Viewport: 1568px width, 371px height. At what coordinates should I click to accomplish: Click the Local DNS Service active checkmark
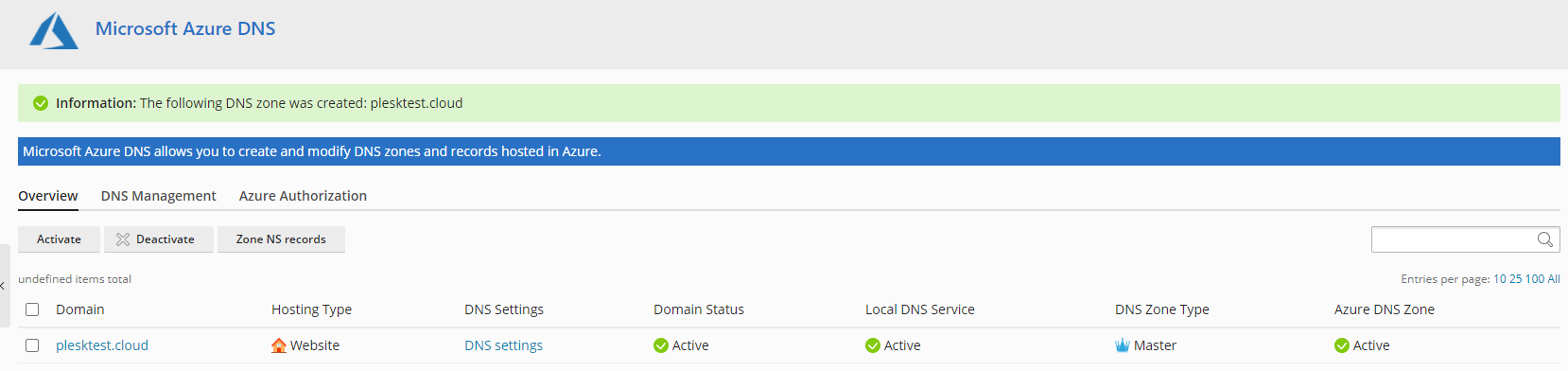(873, 345)
